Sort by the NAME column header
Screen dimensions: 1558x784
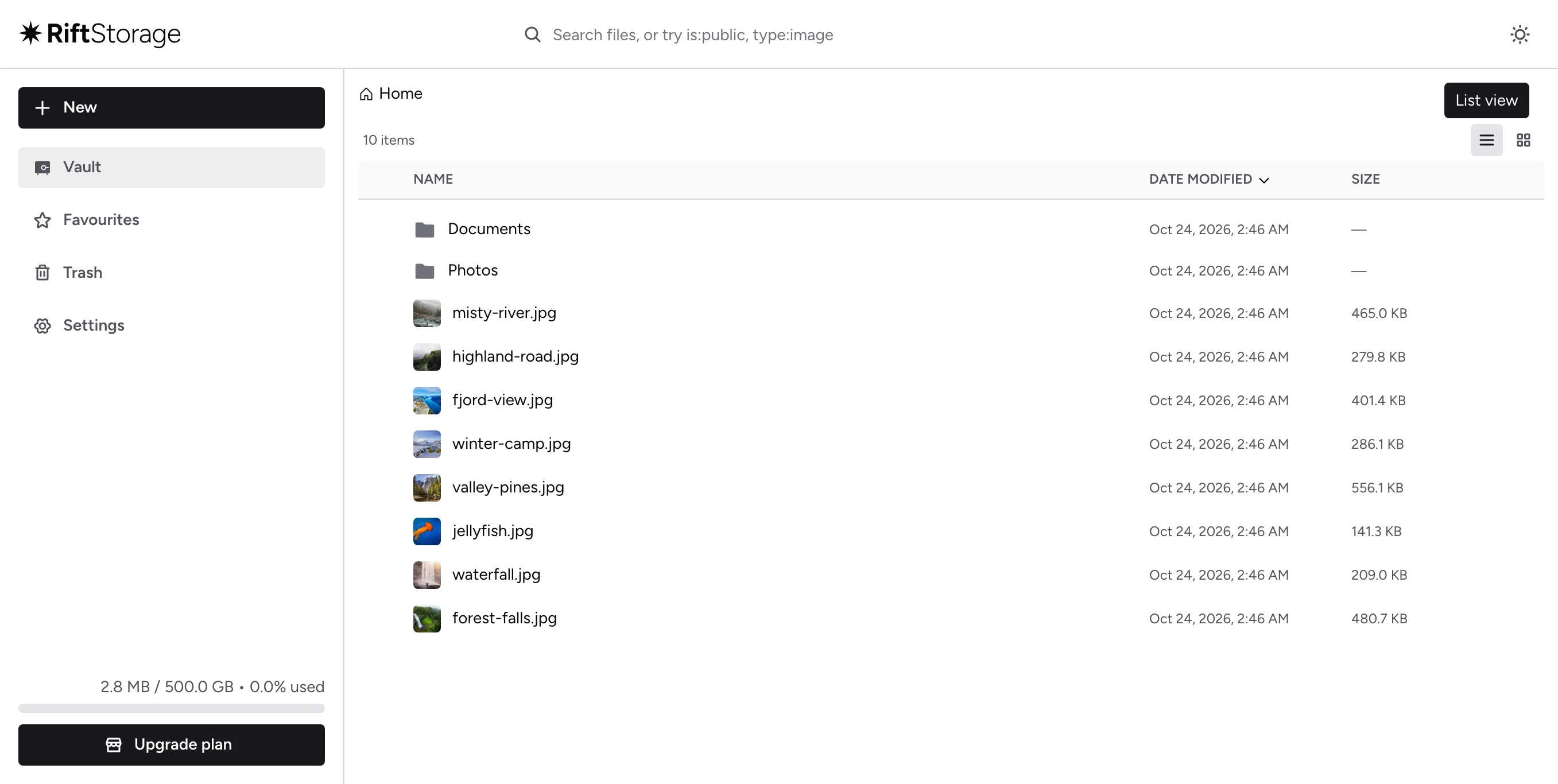[x=433, y=179]
